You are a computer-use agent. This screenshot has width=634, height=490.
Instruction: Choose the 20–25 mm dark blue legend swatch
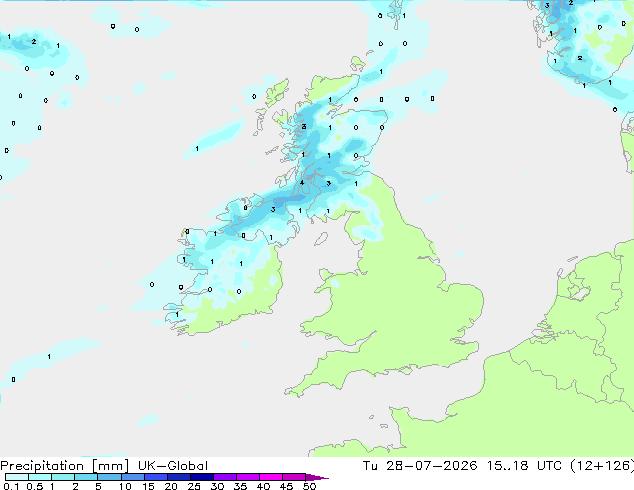tap(178, 477)
